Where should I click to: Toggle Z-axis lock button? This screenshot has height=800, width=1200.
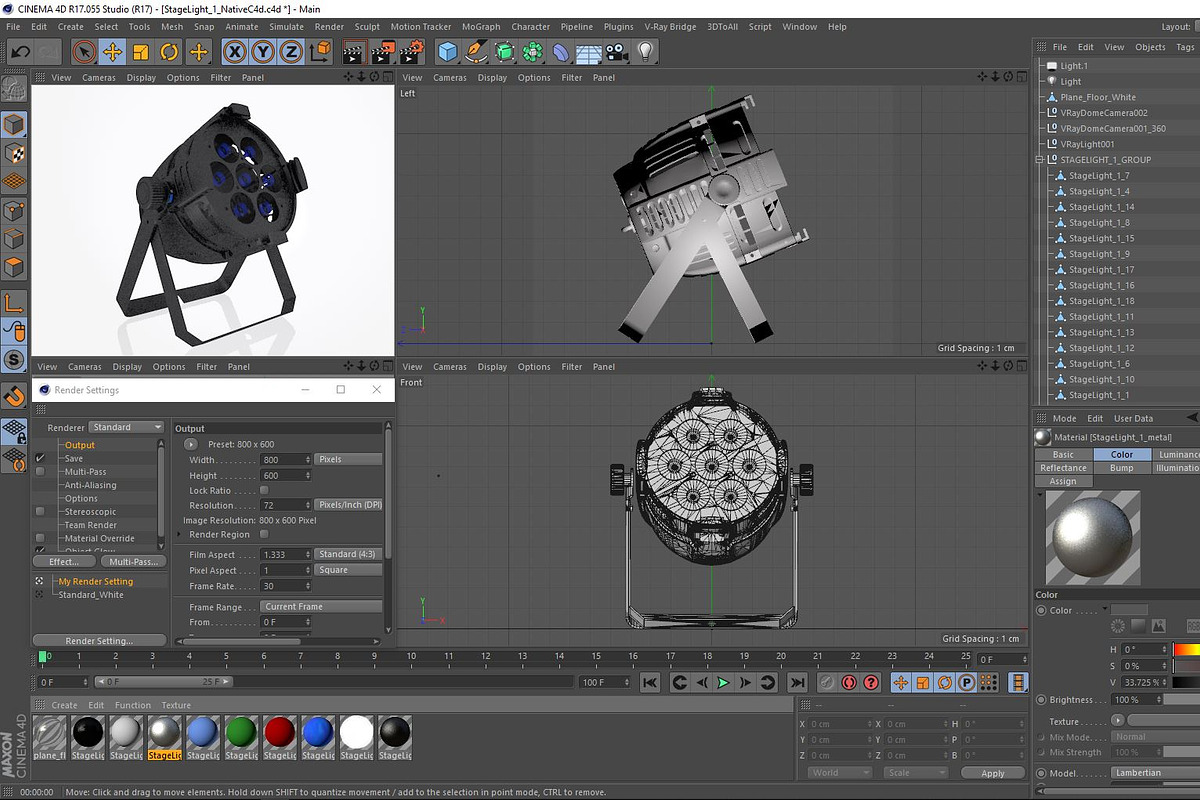coord(291,51)
